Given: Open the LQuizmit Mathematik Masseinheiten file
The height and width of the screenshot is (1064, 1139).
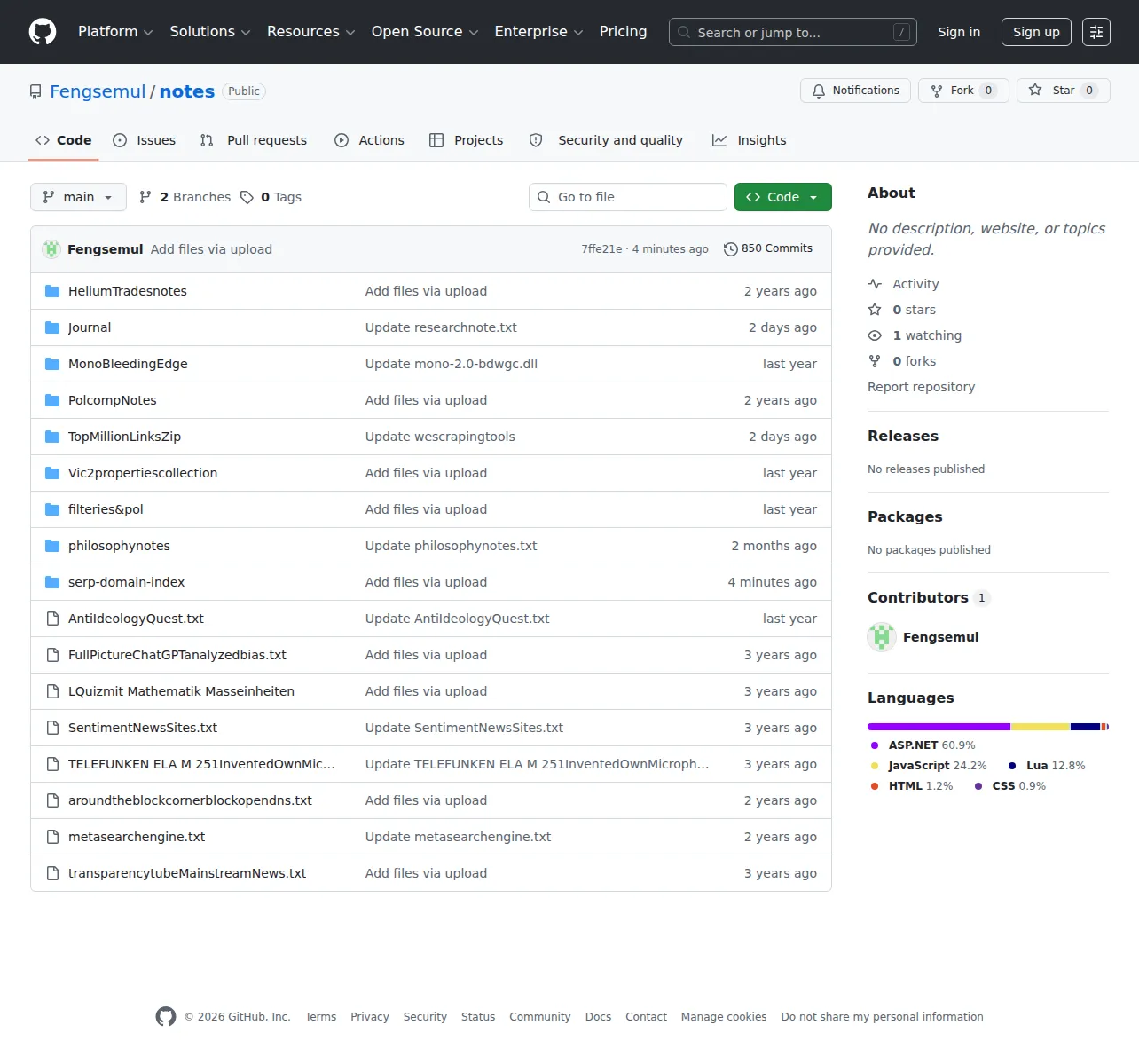Looking at the screenshot, I should pyautogui.click(x=181, y=691).
